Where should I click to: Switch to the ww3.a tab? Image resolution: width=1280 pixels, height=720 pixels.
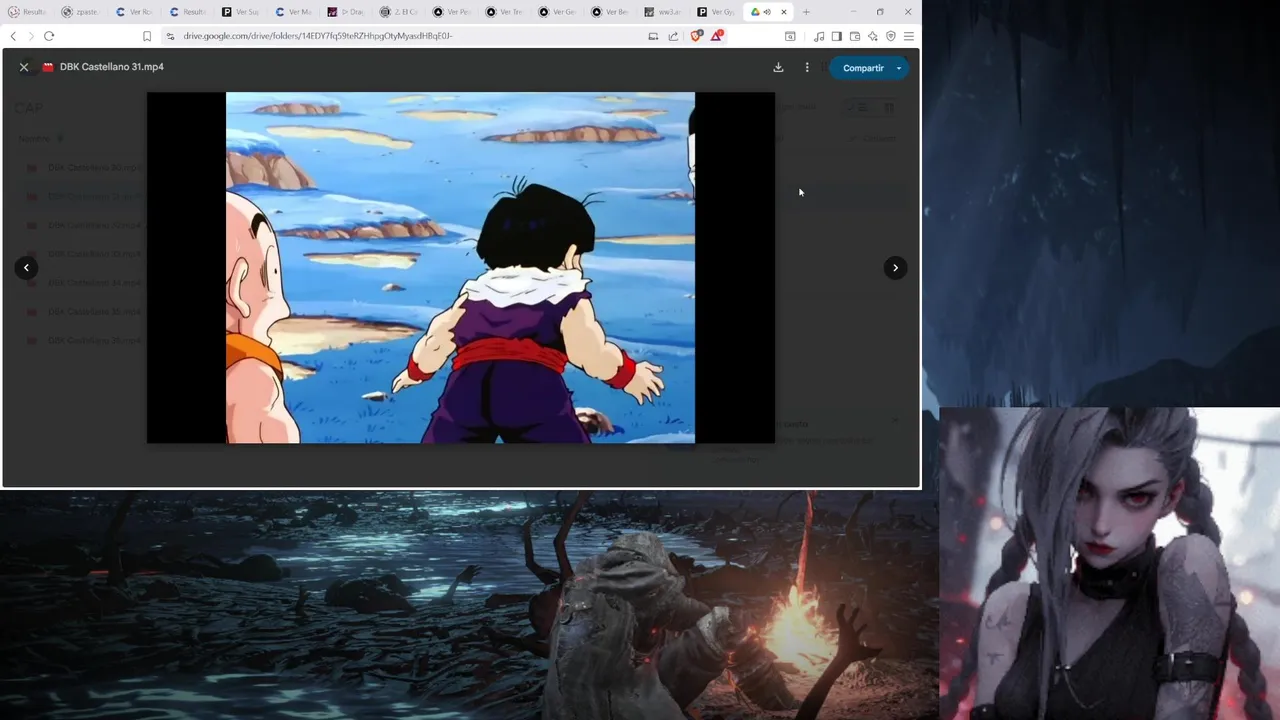coord(664,12)
